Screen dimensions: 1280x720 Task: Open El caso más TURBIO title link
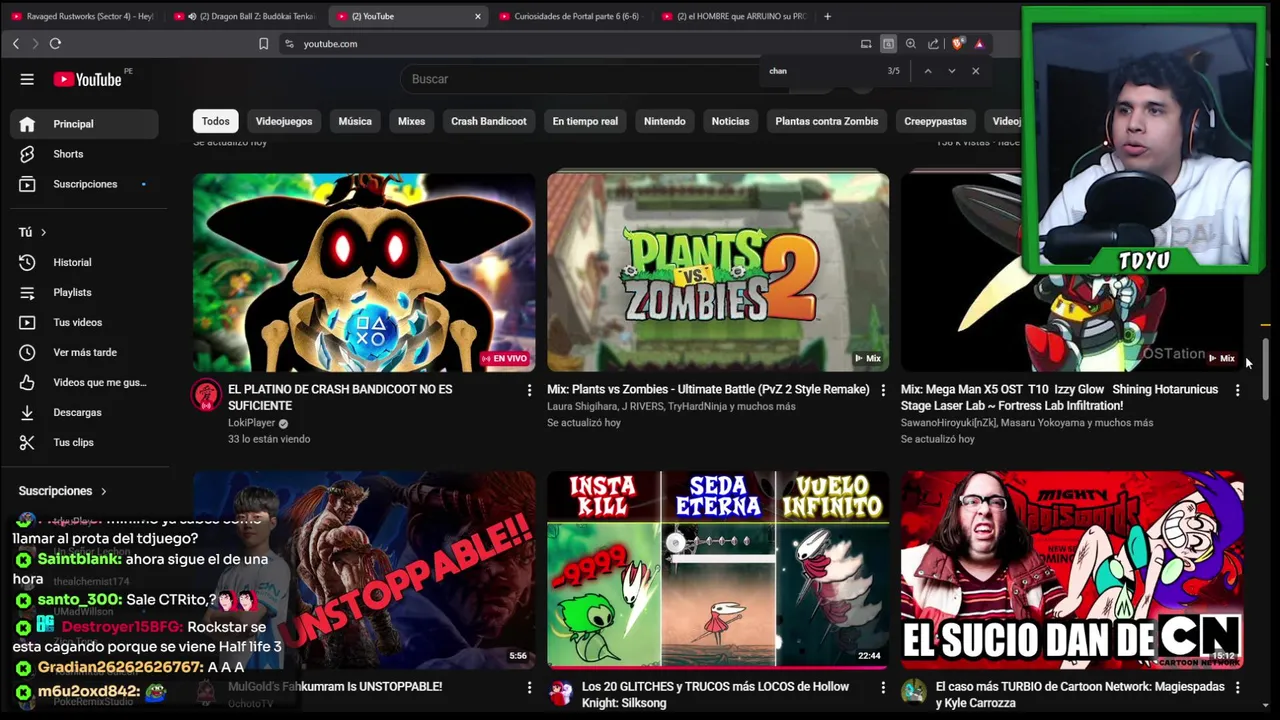pyautogui.click(x=1080, y=694)
